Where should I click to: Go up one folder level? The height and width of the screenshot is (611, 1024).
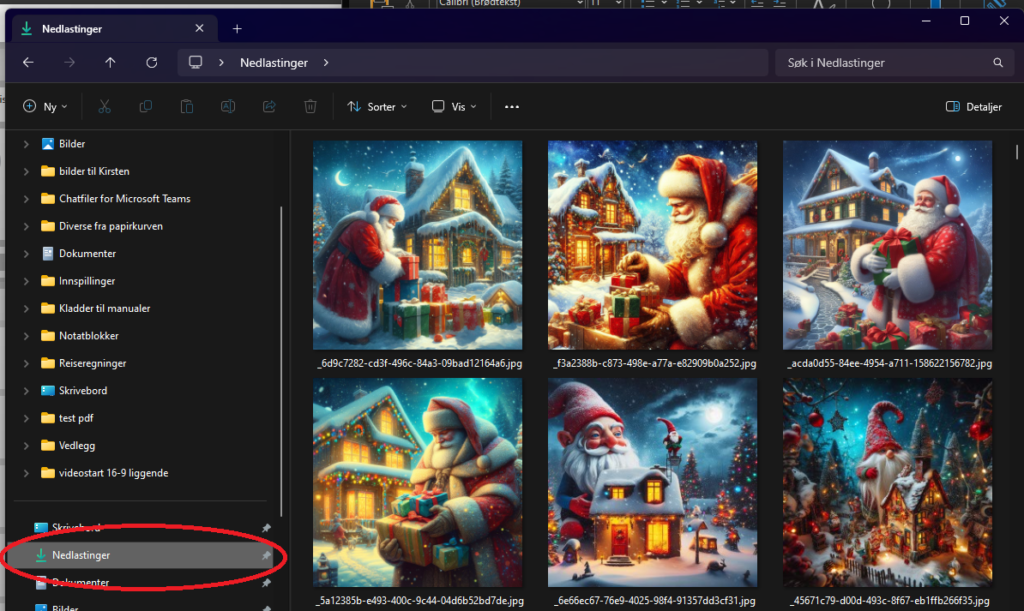point(110,63)
